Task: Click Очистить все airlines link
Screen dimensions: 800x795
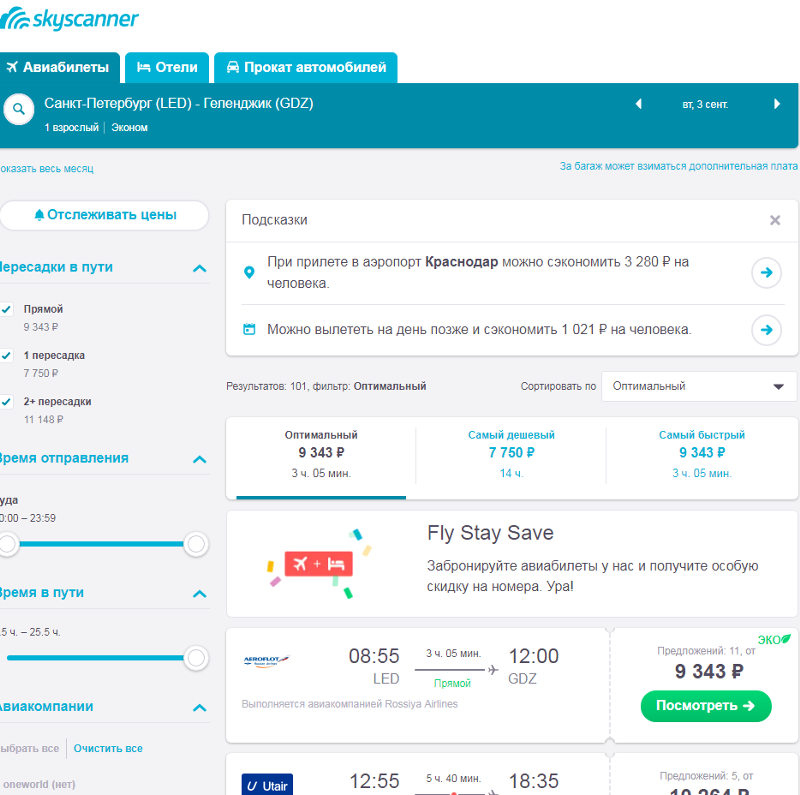Action: 108,748
